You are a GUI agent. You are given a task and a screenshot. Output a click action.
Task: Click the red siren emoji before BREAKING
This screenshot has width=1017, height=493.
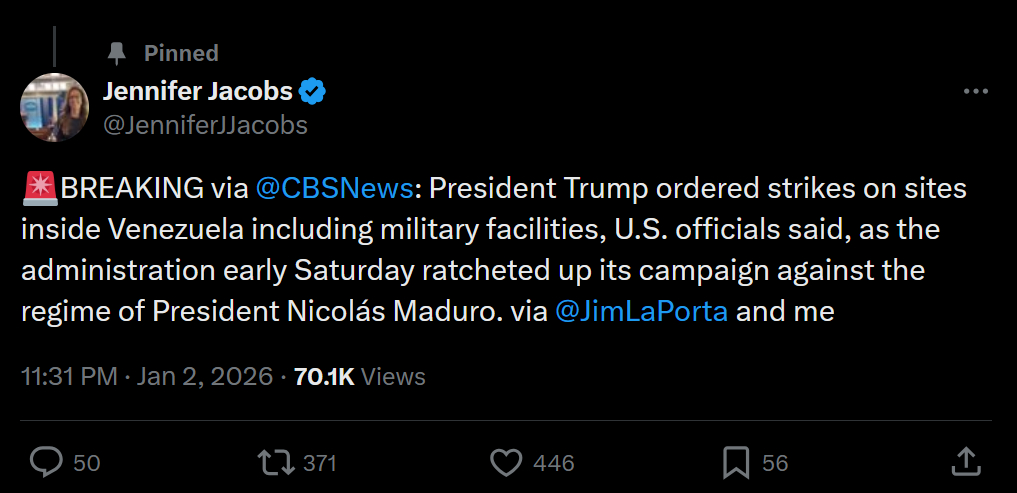point(39,188)
